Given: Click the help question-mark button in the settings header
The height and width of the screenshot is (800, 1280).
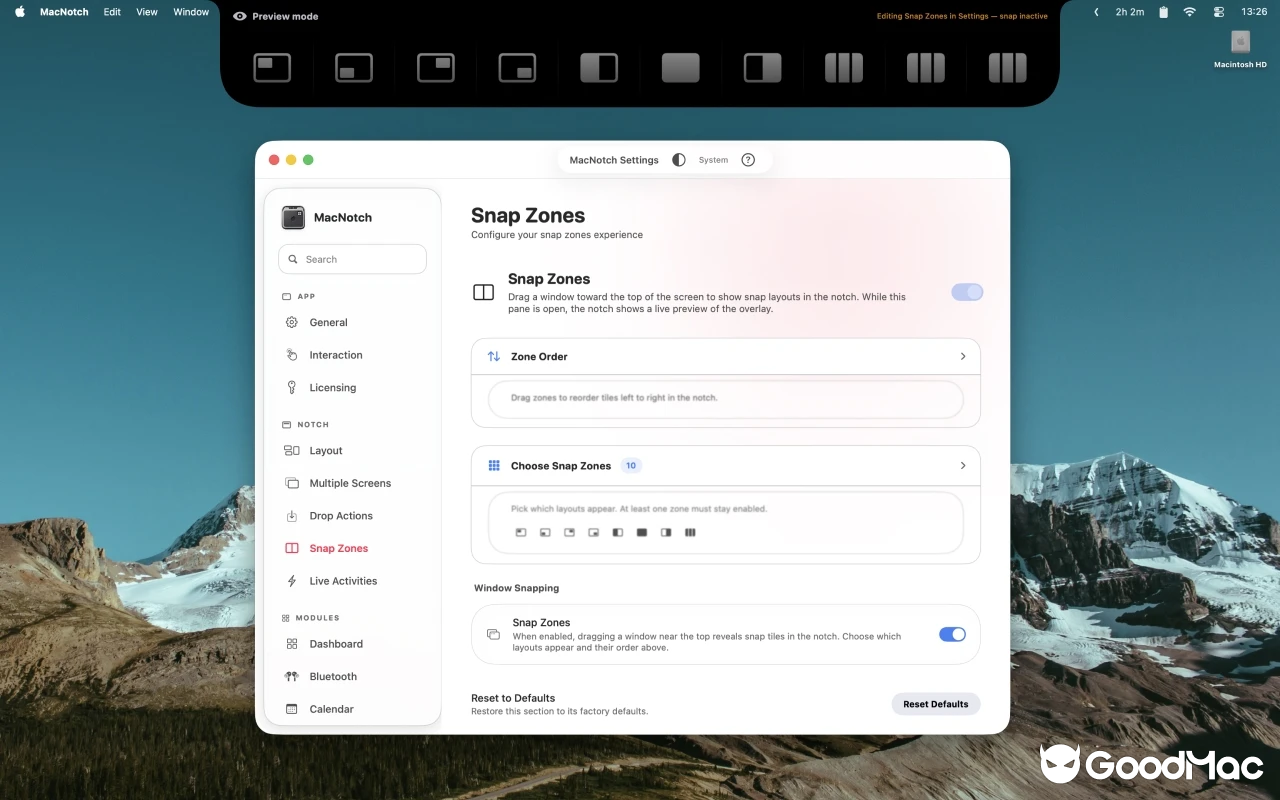Looking at the screenshot, I should coord(747,159).
